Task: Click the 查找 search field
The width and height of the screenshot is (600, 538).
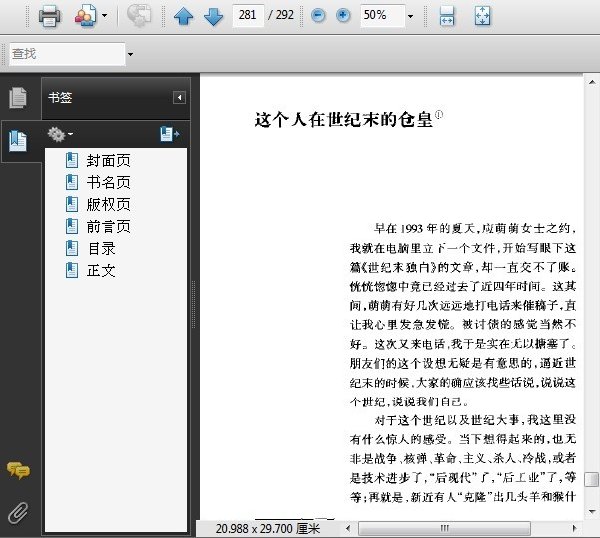Action: pos(67,54)
